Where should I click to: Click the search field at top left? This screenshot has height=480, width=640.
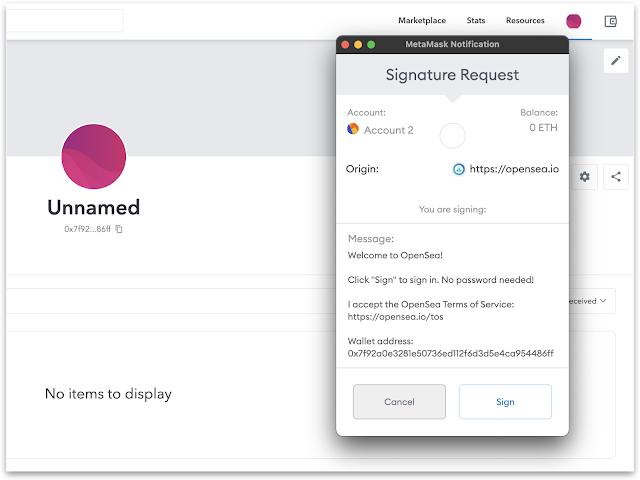(x=64, y=20)
